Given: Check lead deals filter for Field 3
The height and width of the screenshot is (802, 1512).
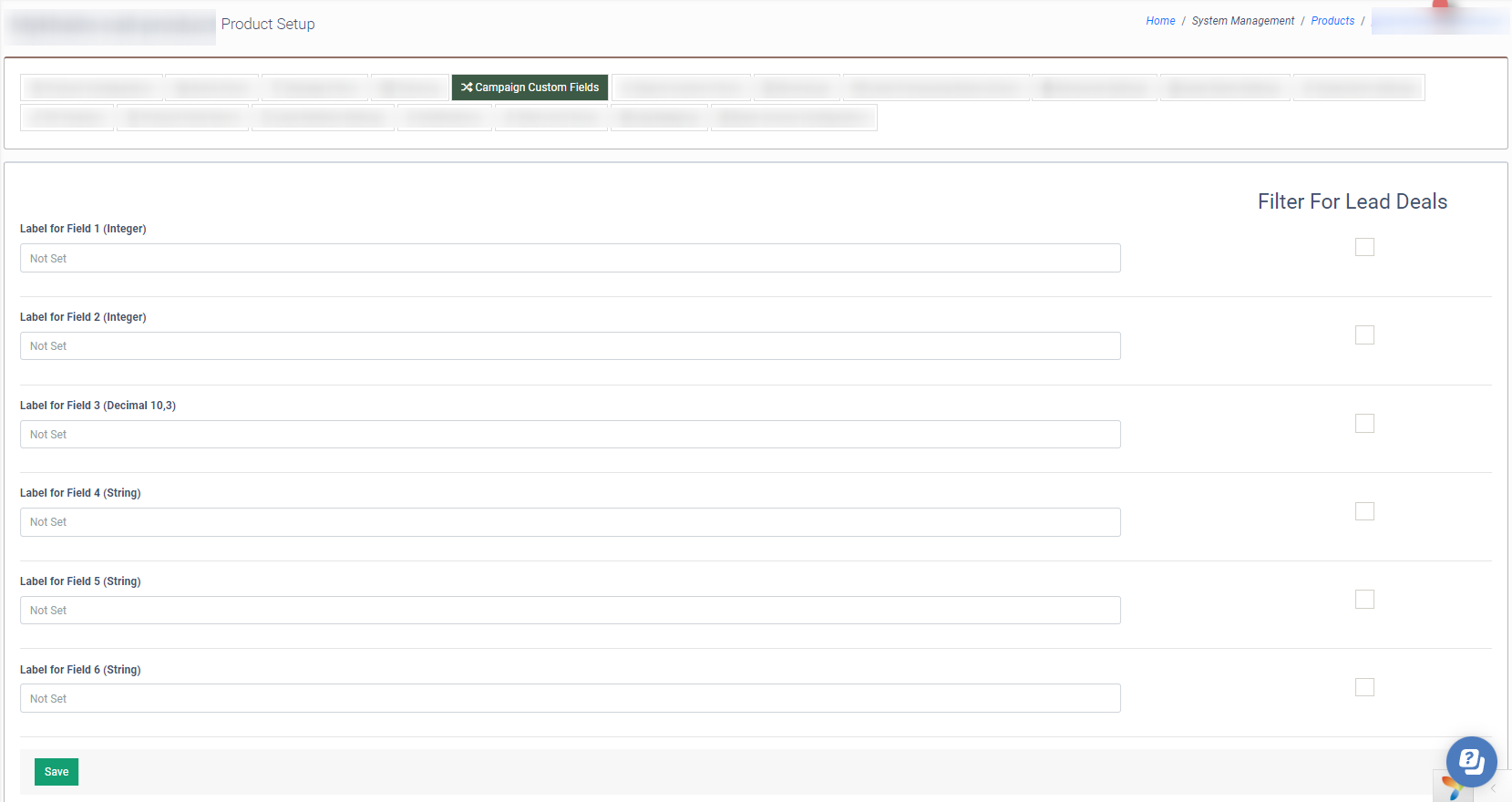Looking at the screenshot, I should [1364, 424].
